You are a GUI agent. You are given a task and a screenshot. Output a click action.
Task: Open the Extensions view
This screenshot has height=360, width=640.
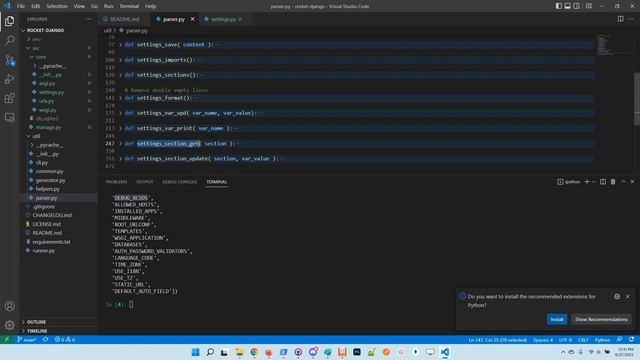click(9, 98)
